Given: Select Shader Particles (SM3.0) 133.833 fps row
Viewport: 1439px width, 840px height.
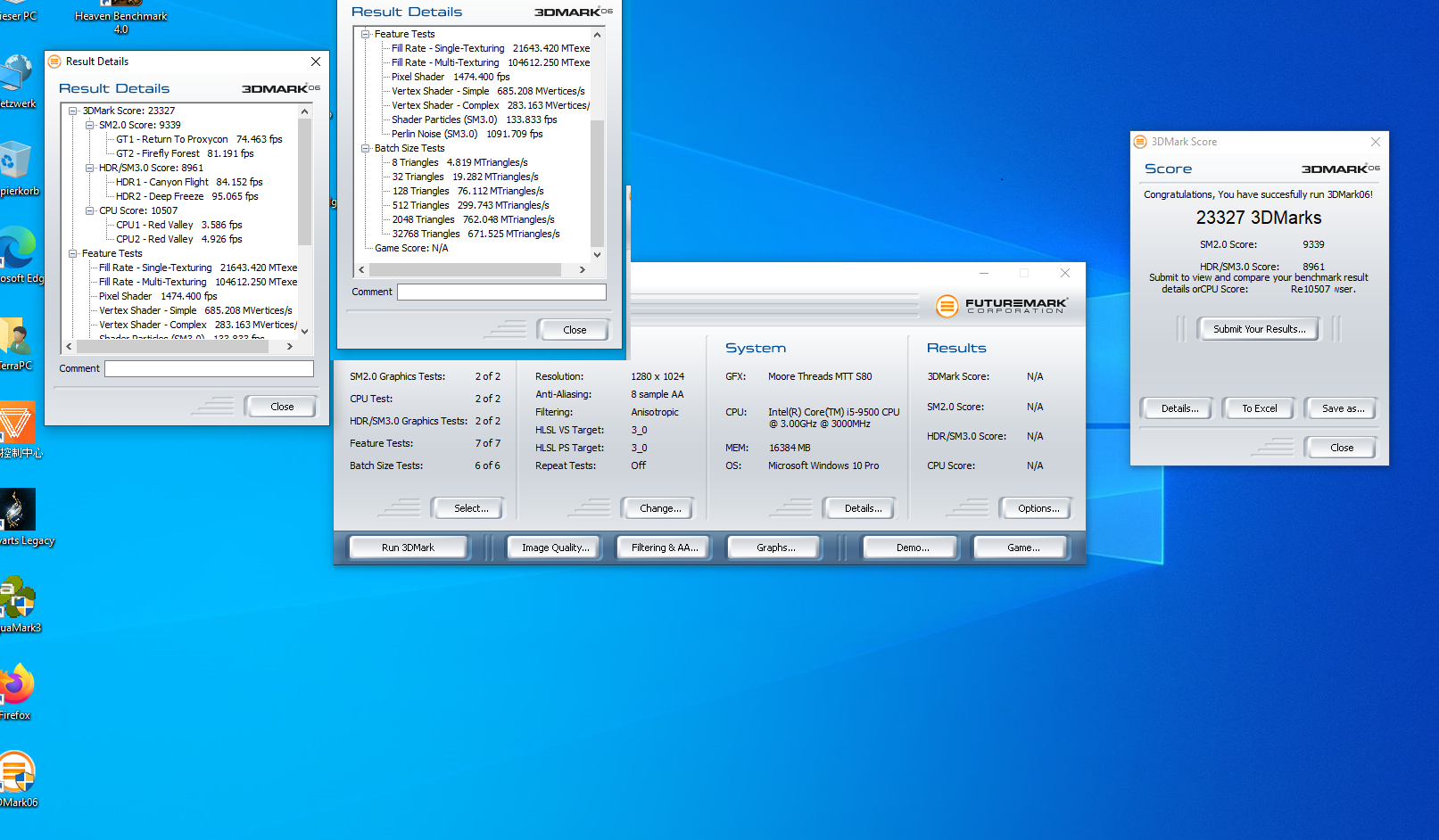Looking at the screenshot, I should [474, 120].
